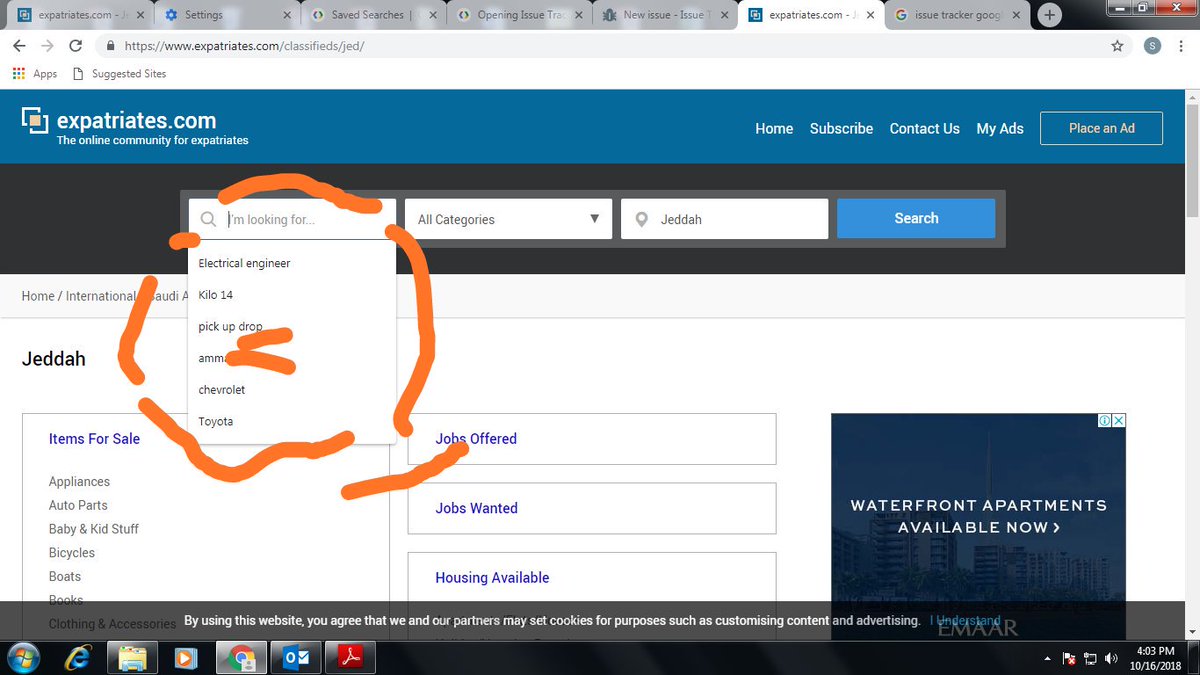Click the Chrome icon in the taskbar

click(x=241, y=658)
